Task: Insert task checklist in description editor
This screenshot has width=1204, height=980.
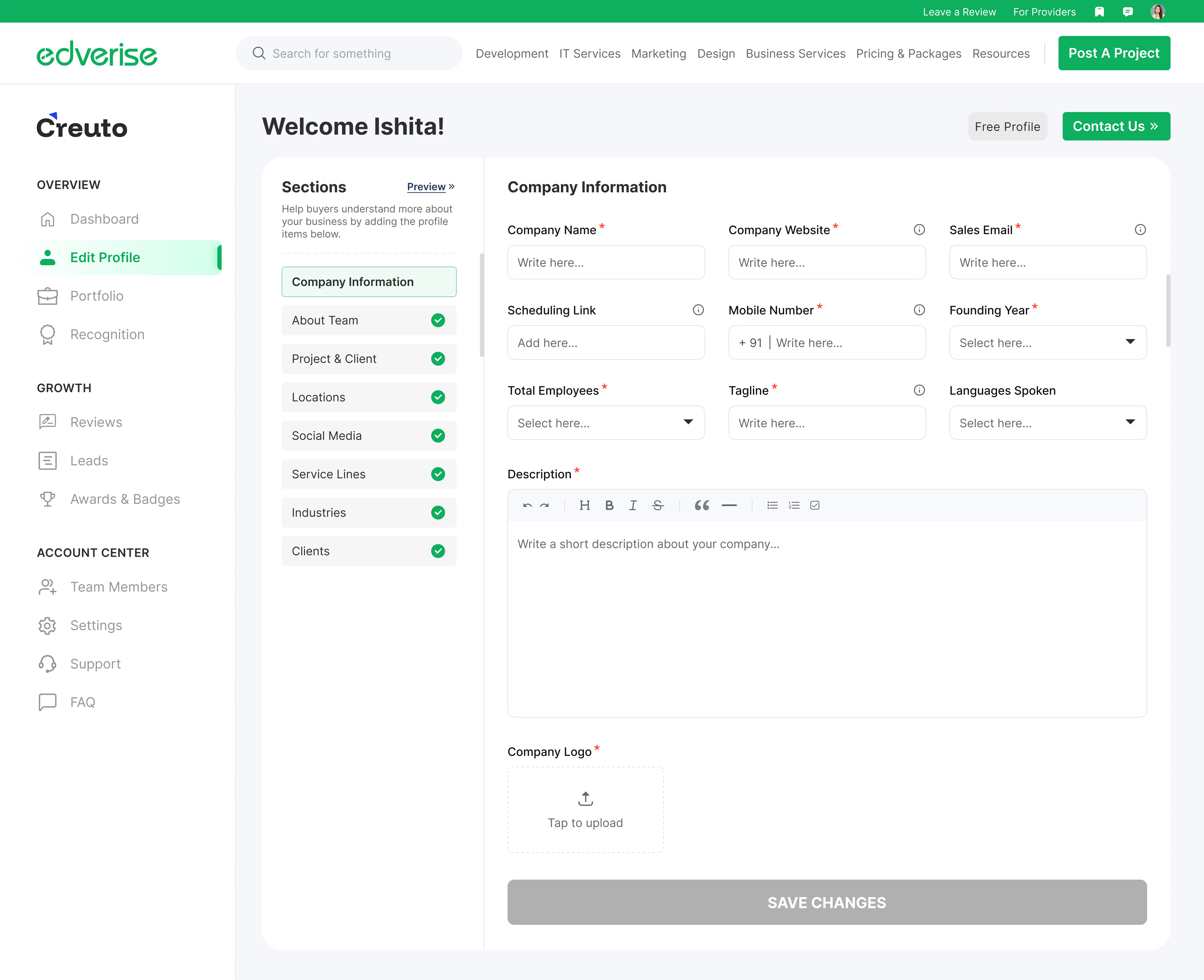Action: coord(815,505)
